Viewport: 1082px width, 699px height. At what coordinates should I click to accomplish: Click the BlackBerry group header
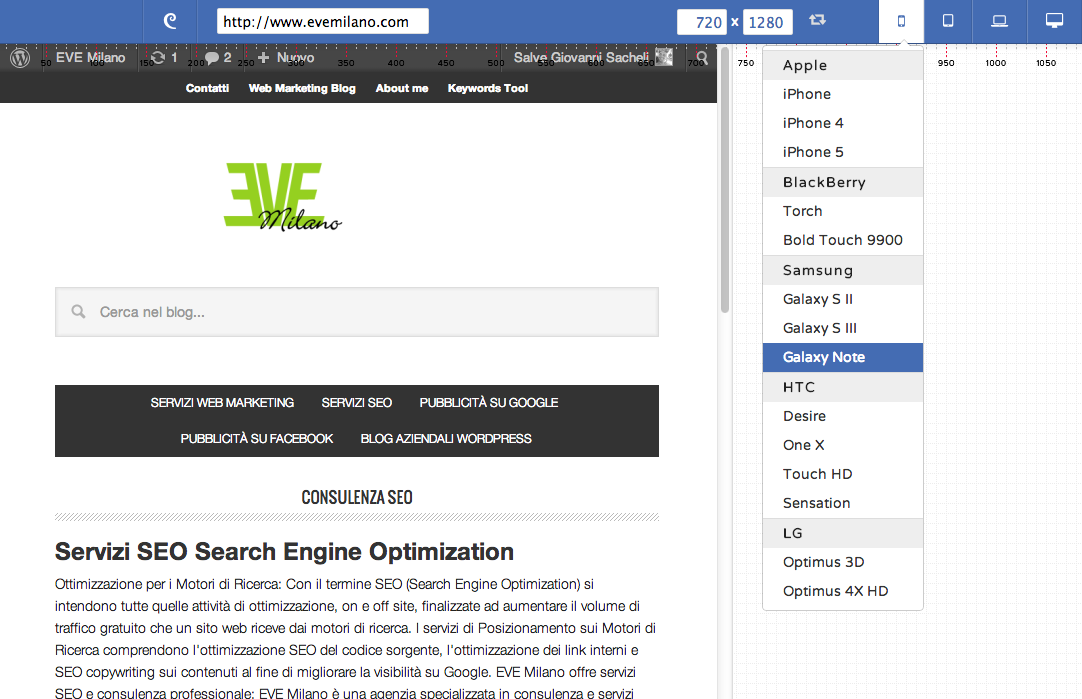click(843, 182)
